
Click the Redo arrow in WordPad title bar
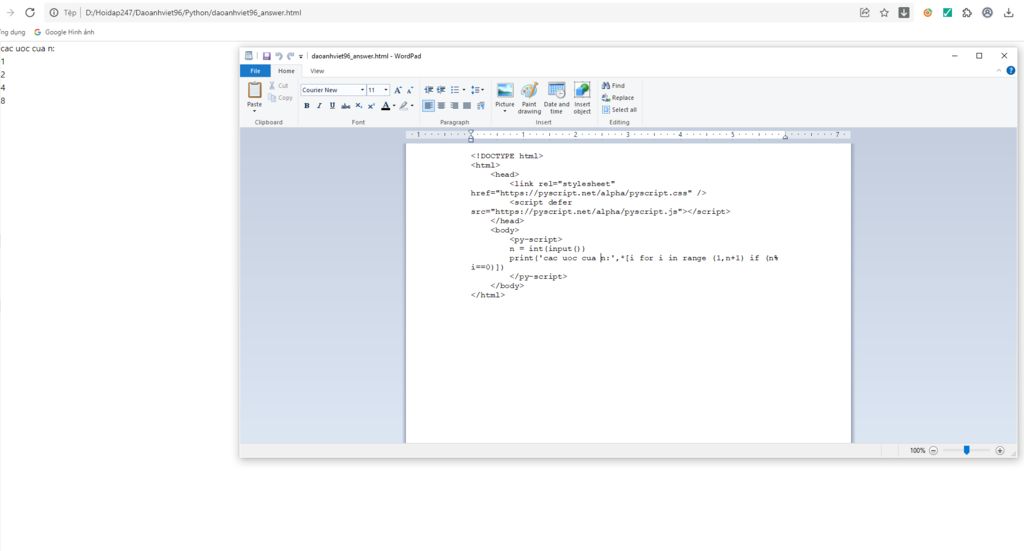[x=291, y=56]
